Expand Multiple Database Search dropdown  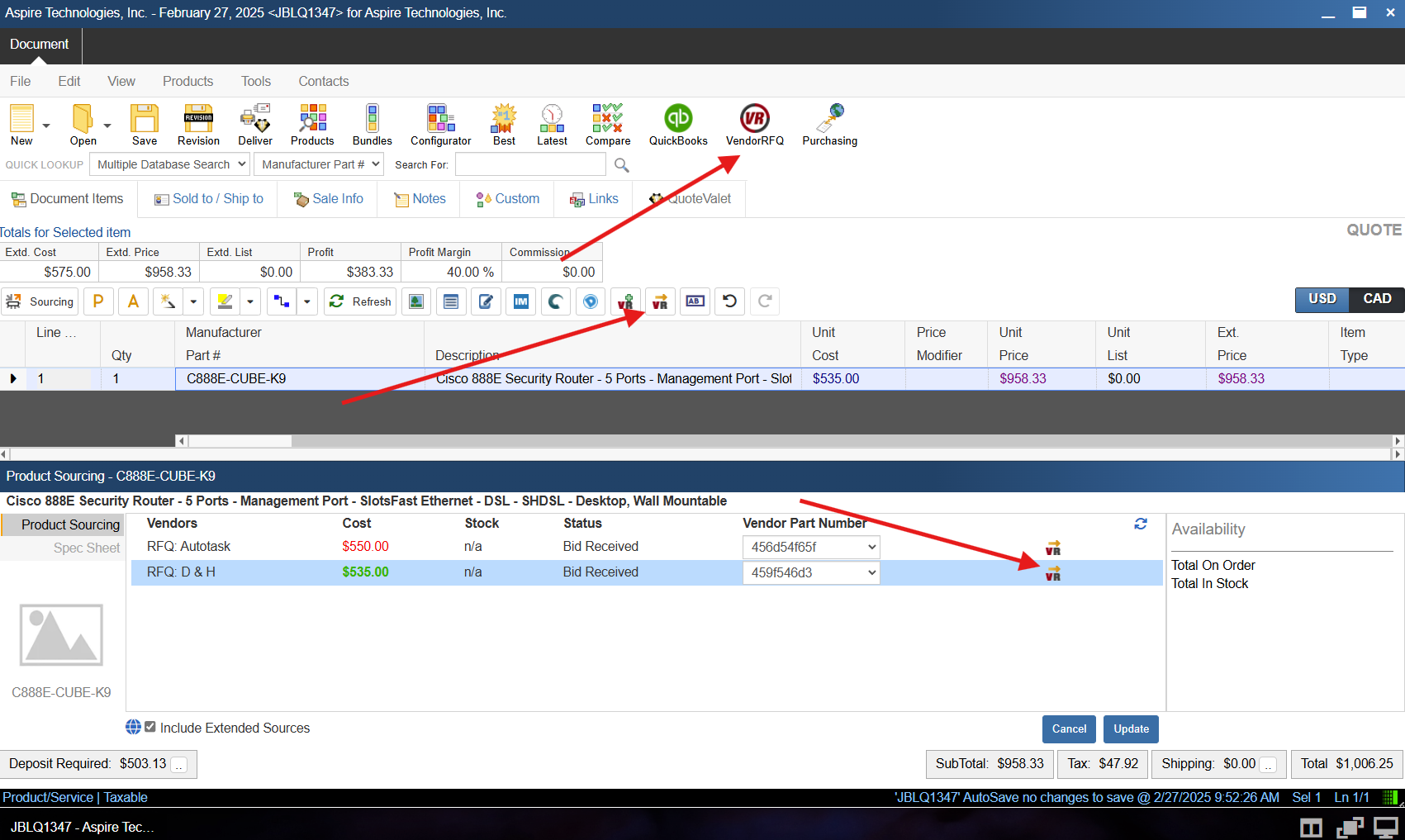coord(169,164)
